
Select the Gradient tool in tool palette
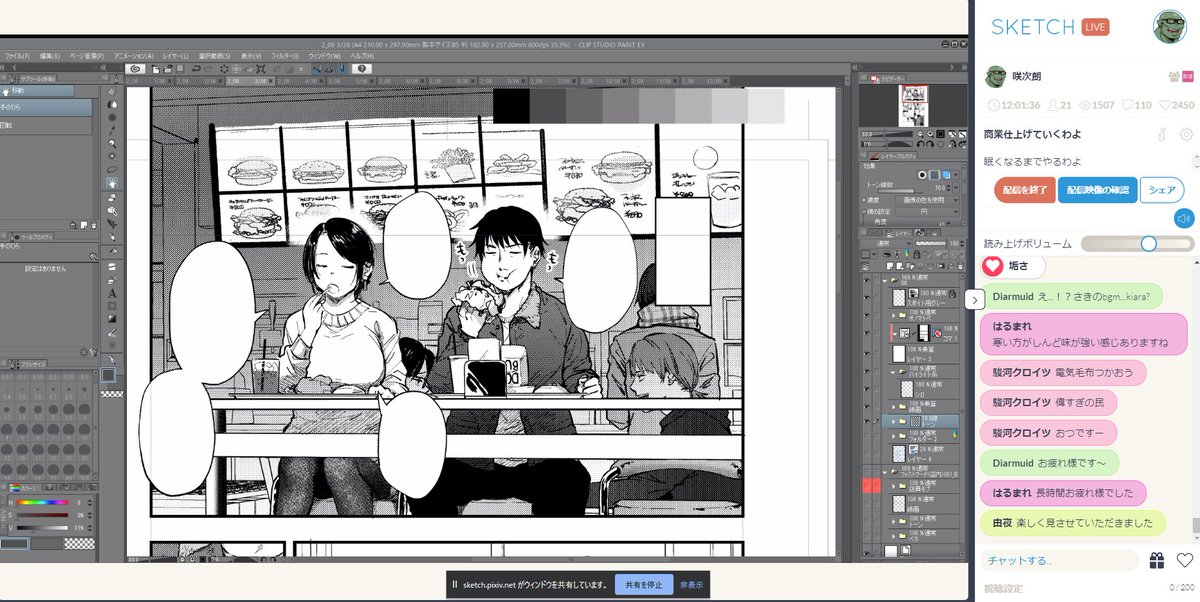[112, 318]
